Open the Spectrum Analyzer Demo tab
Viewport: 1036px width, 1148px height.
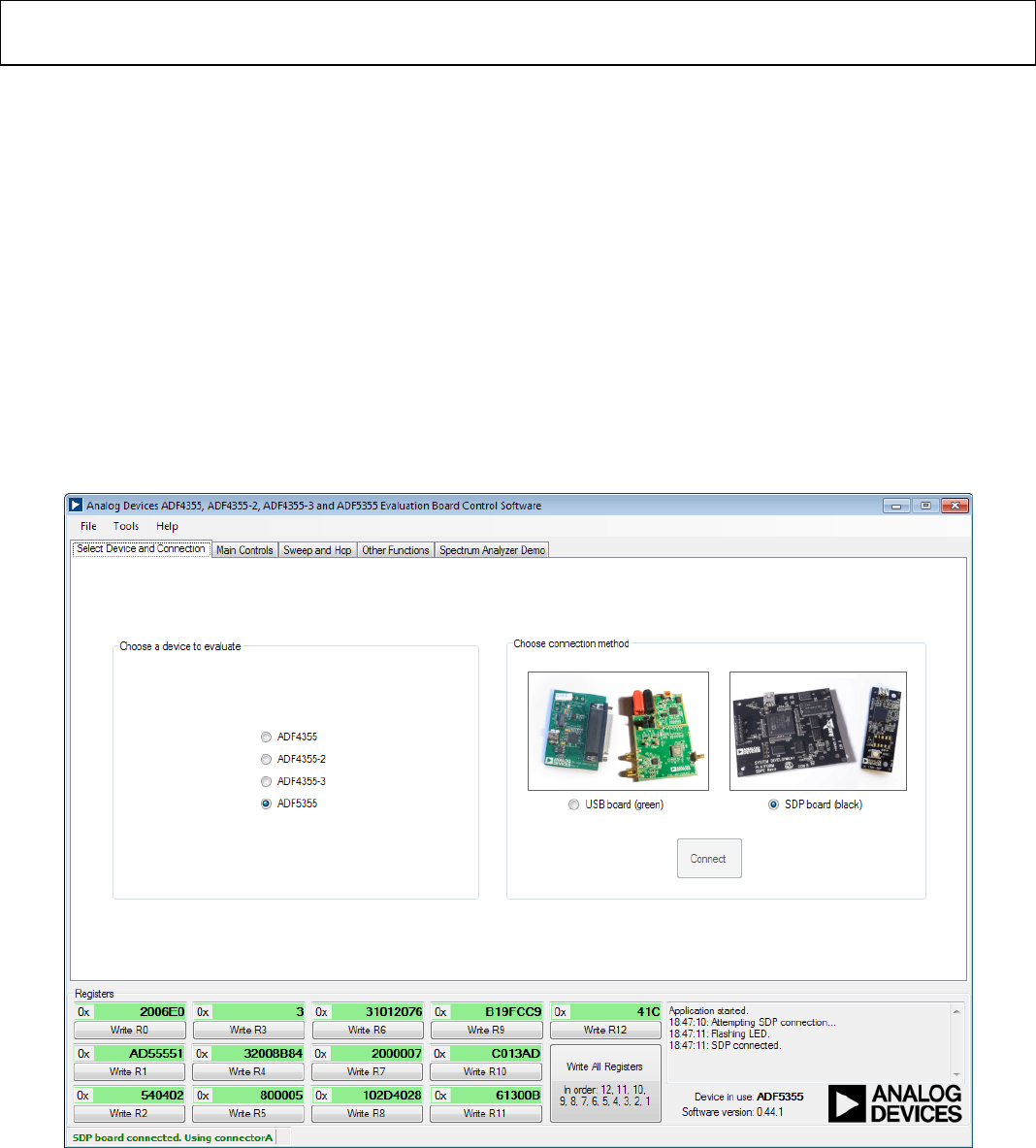492,550
